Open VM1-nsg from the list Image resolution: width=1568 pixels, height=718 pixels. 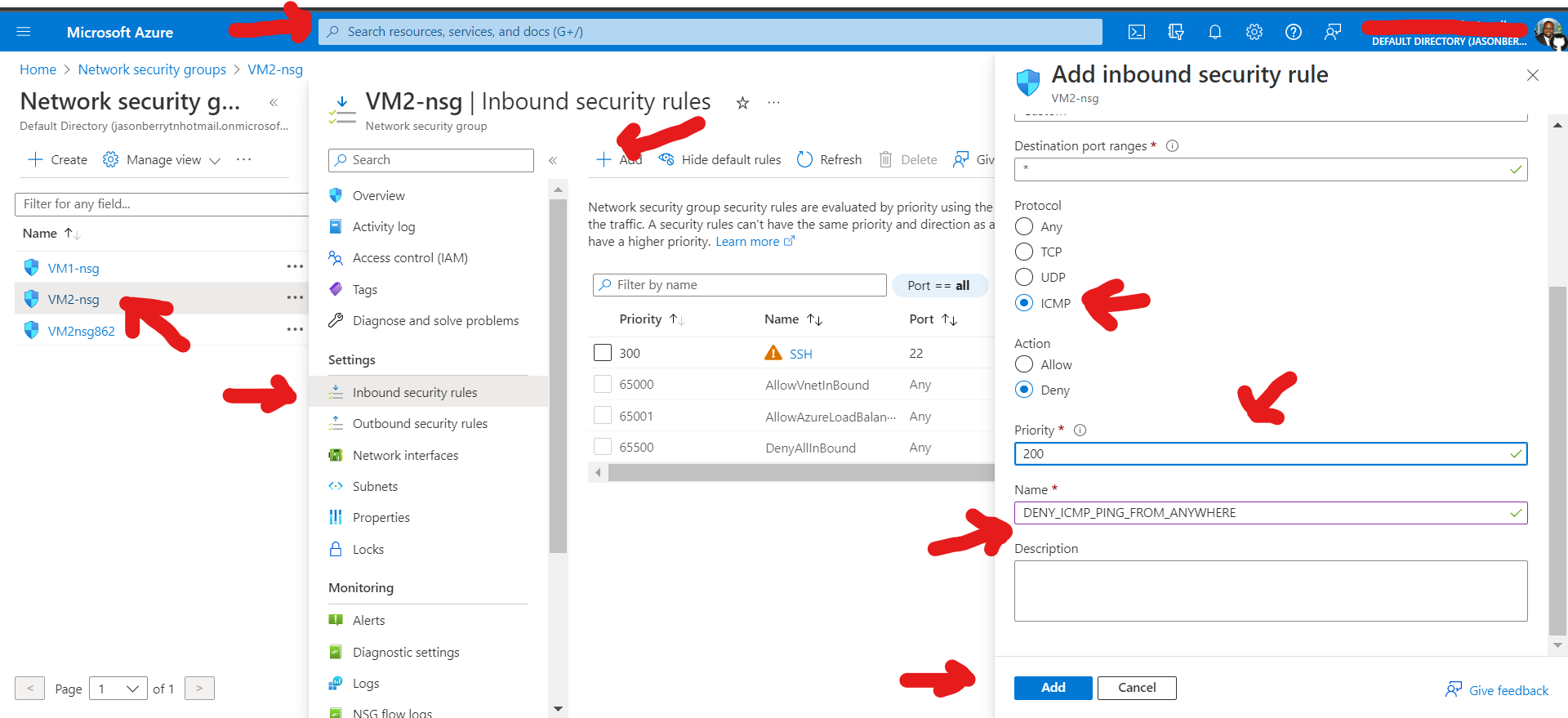(x=73, y=268)
